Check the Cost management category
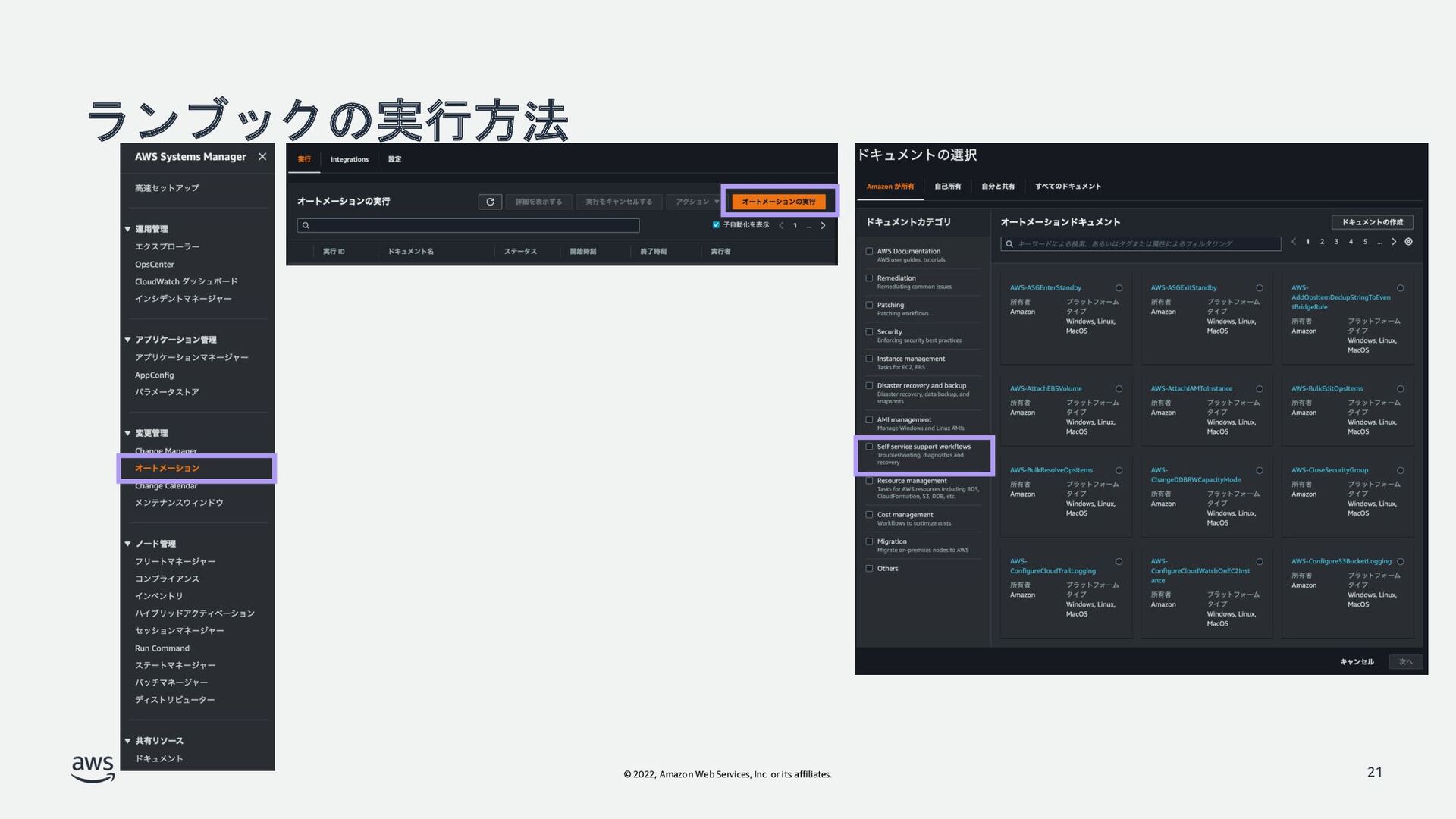The height and width of the screenshot is (819, 1456). (869, 515)
